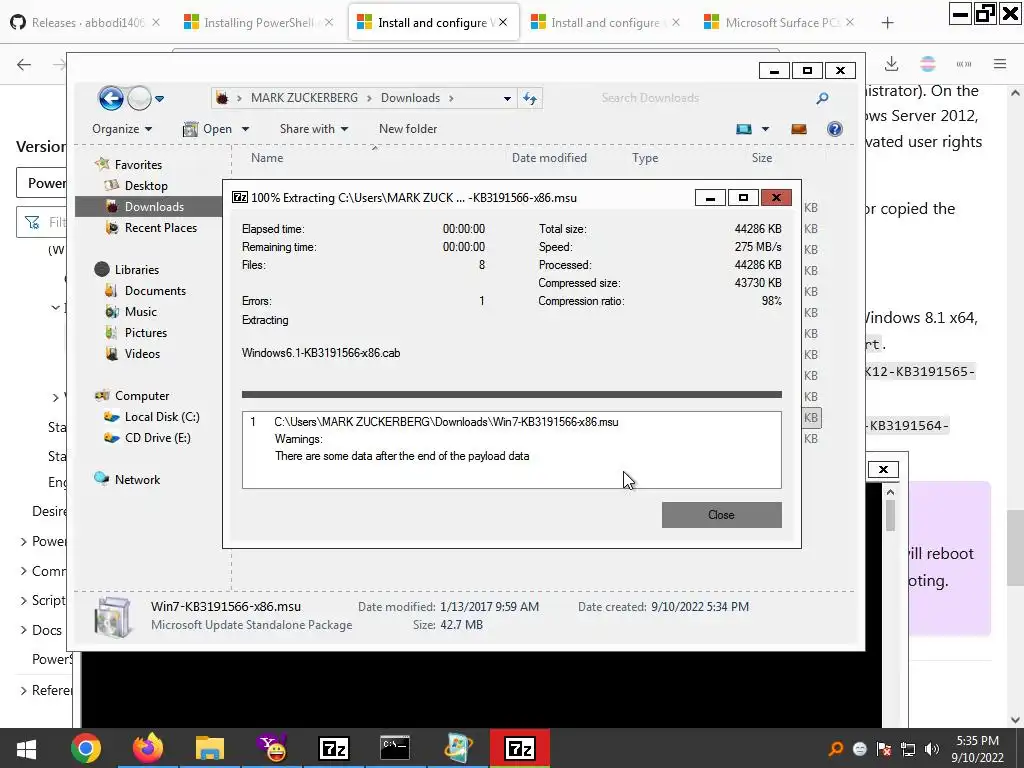Open the Pictures library

tap(146, 332)
